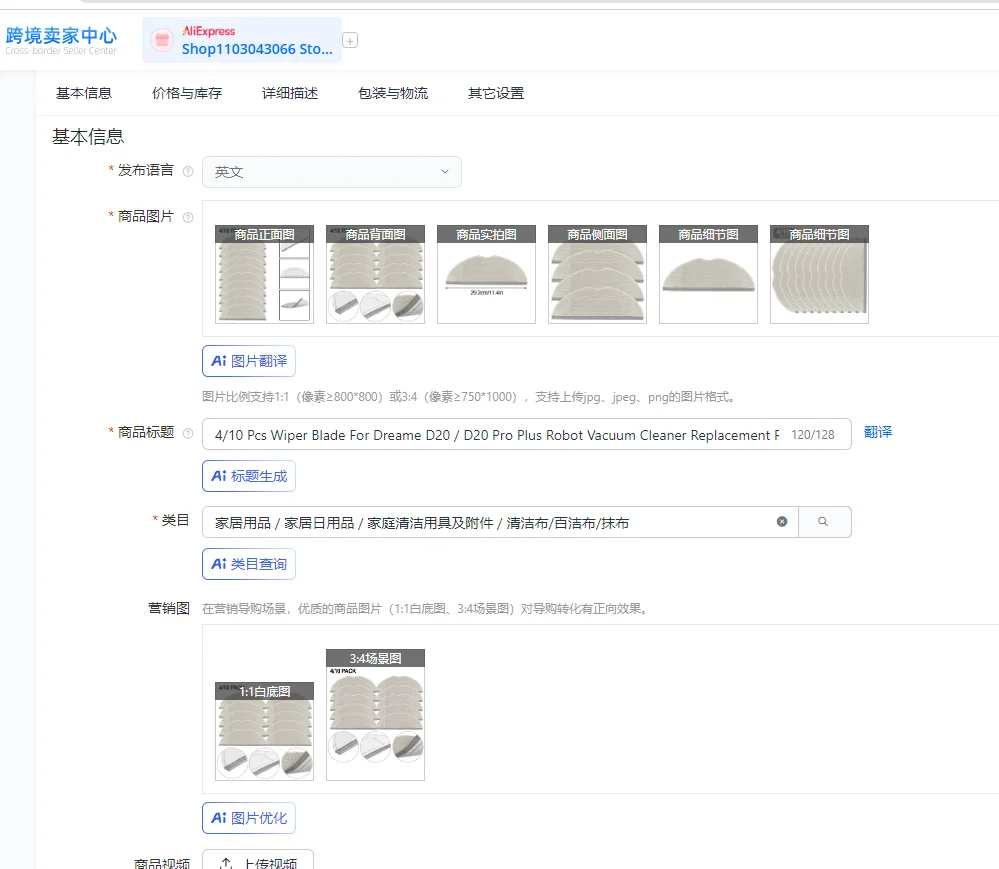
Task: Select the 商品正面图 image thumbnail
Action: pos(263,273)
